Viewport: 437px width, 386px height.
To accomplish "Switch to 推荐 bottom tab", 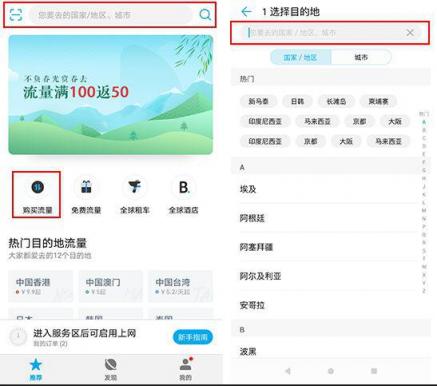I will click(36, 369).
